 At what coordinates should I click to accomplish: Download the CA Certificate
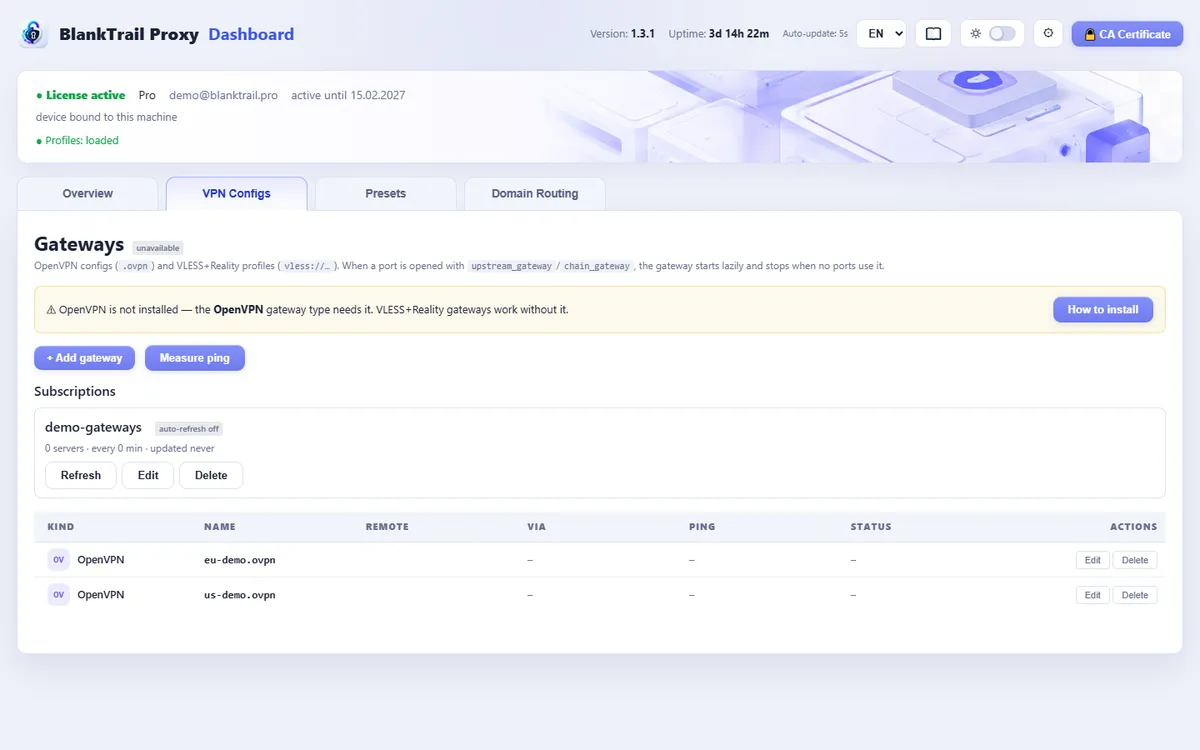pos(1127,34)
